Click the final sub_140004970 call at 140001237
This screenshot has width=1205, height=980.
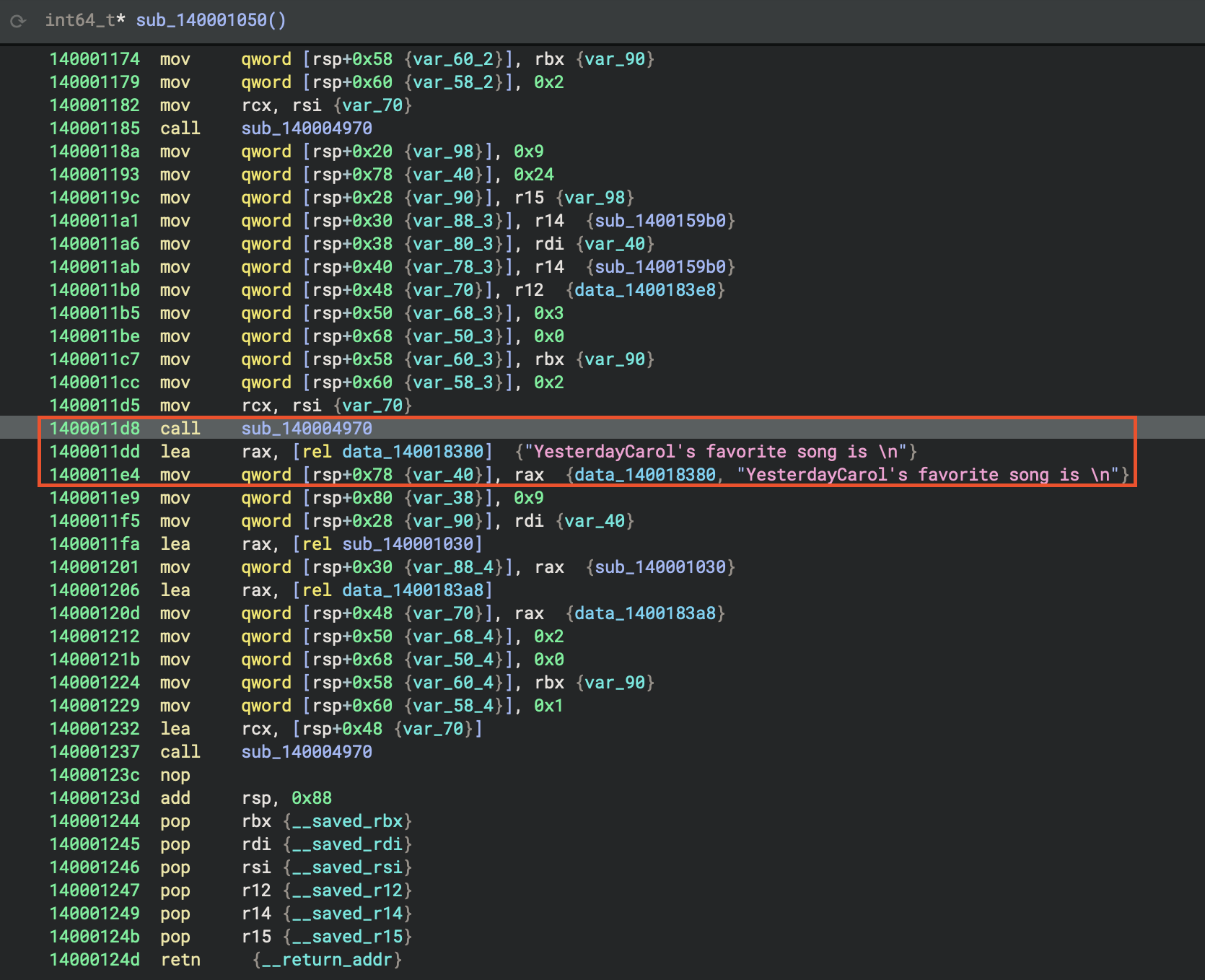pos(307,752)
